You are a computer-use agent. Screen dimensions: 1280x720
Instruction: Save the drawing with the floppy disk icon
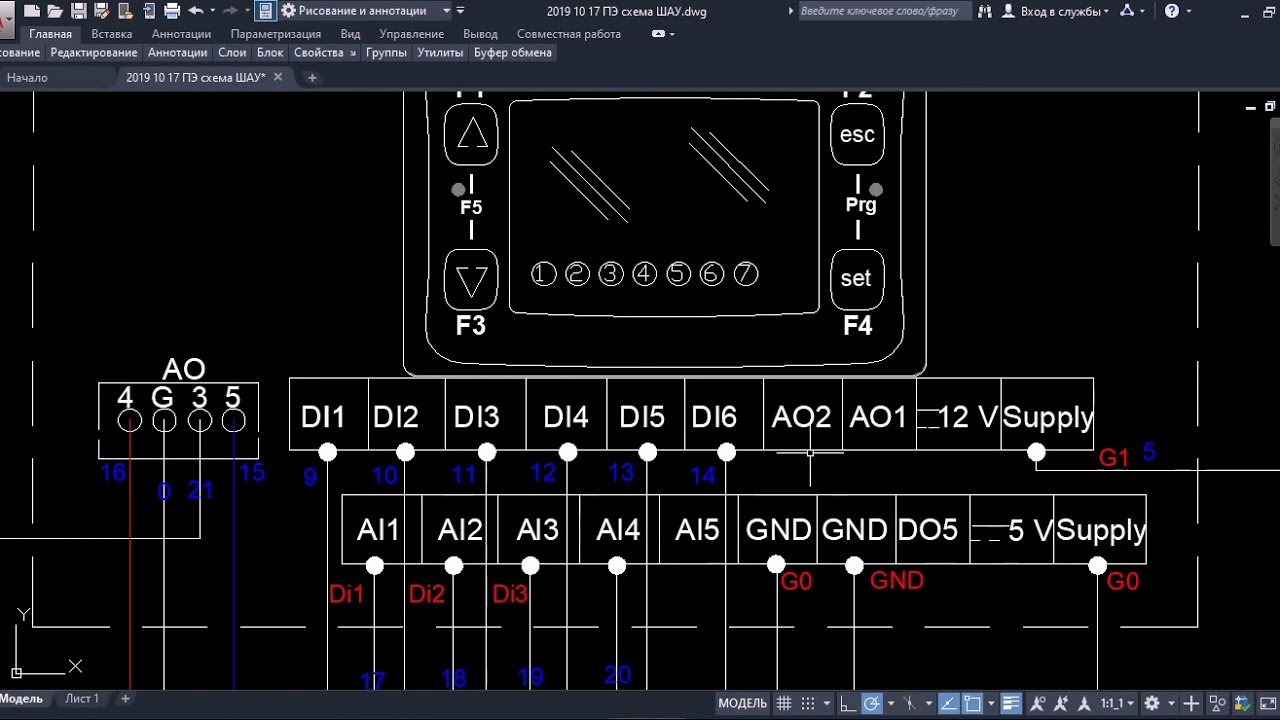[x=78, y=11]
